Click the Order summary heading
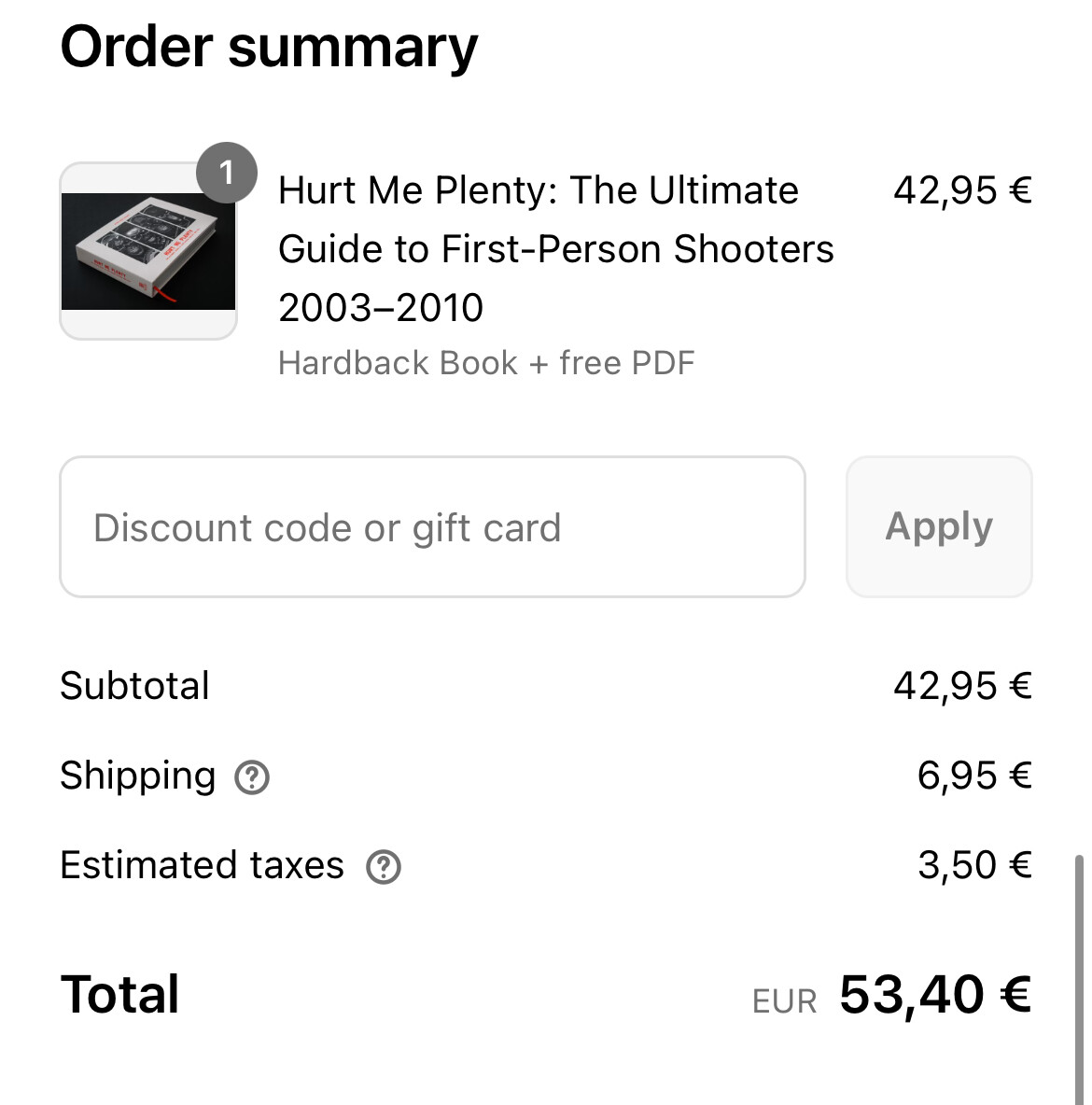This screenshot has width=1092, height=1105. (269, 48)
